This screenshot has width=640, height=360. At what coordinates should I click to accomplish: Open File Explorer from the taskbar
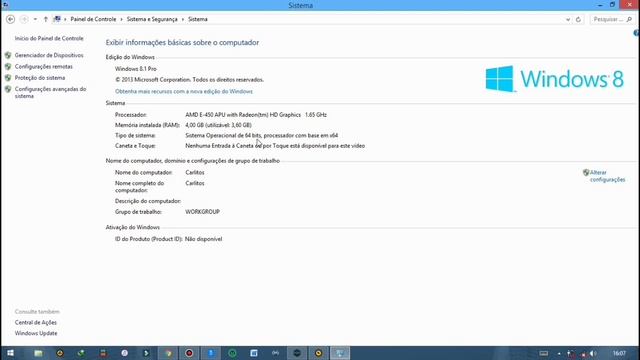point(38,353)
